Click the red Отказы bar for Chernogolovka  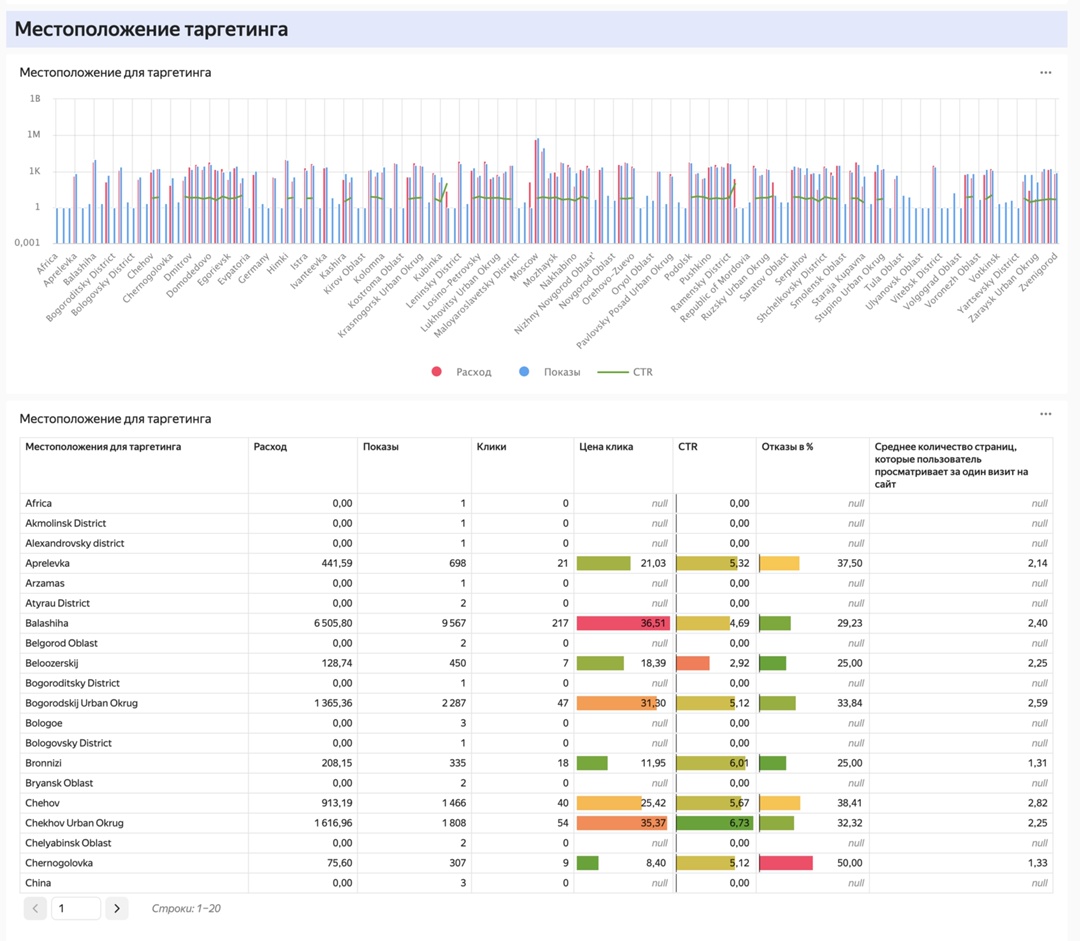click(x=786, y=863)
